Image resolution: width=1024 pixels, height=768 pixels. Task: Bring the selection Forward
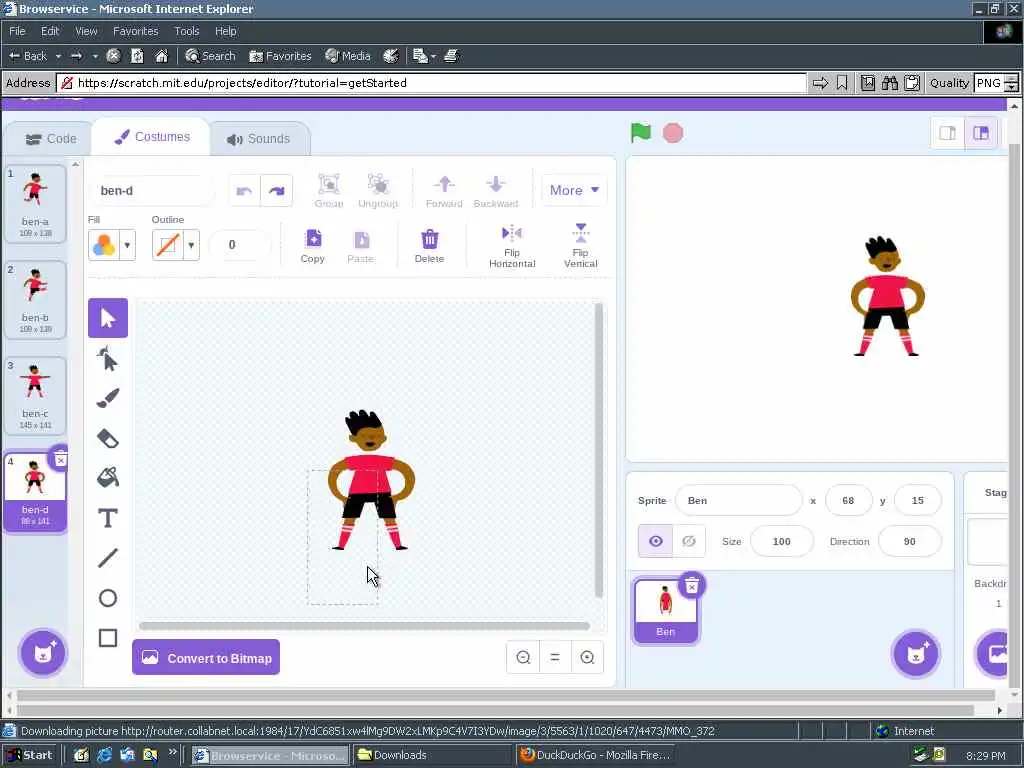pos(444,191)
